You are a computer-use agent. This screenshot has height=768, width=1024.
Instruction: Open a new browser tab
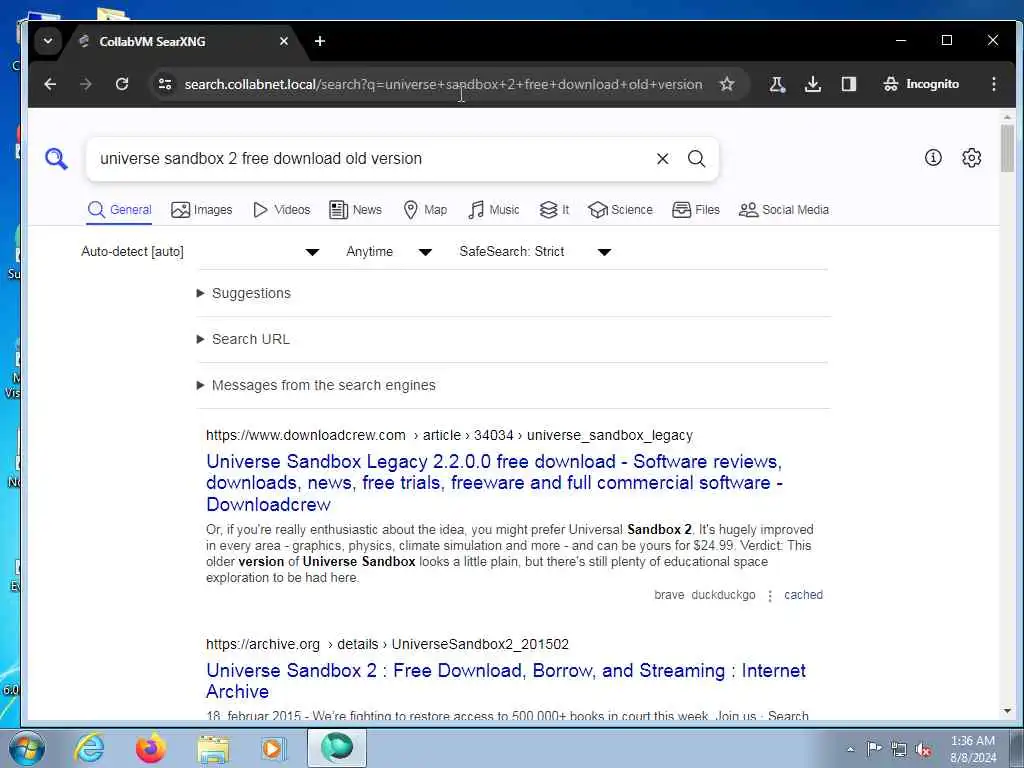click(x=320, y=41)
